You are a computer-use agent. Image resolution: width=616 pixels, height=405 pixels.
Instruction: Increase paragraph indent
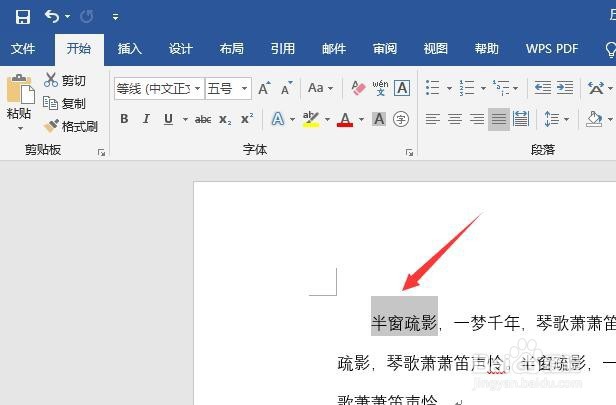pyautogui.click(x=565, y=88)
